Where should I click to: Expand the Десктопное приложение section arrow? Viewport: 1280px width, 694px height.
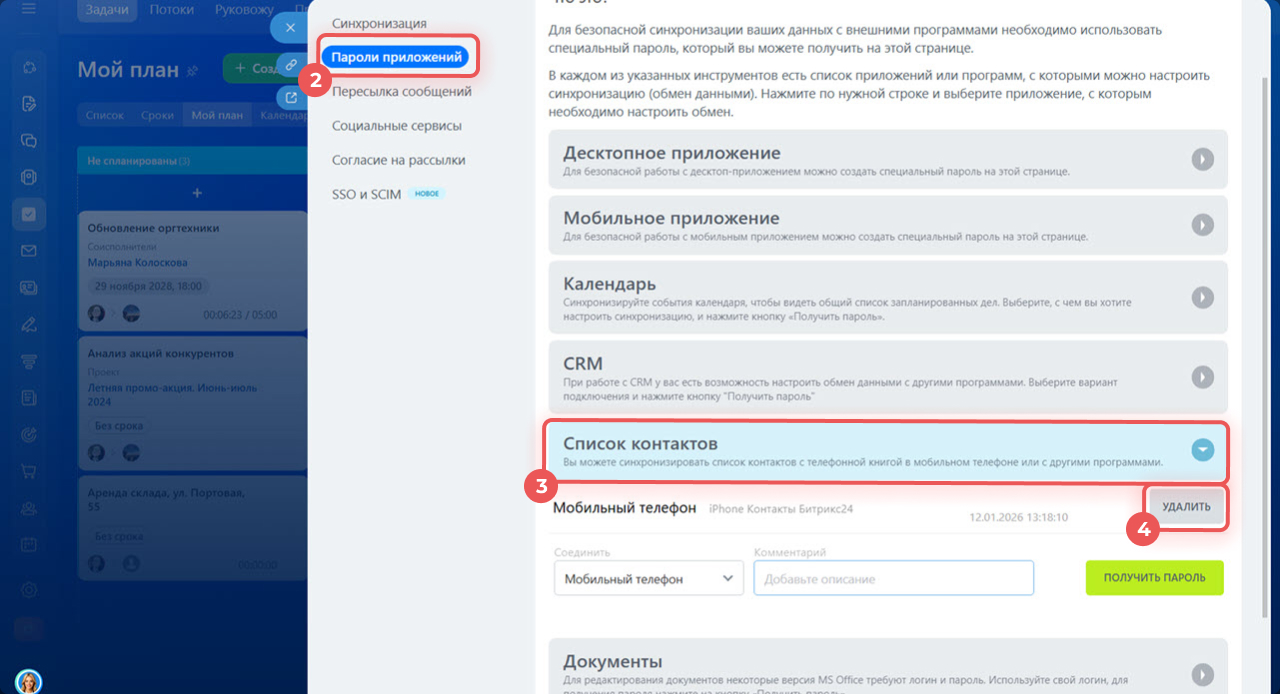[1202, 159]
